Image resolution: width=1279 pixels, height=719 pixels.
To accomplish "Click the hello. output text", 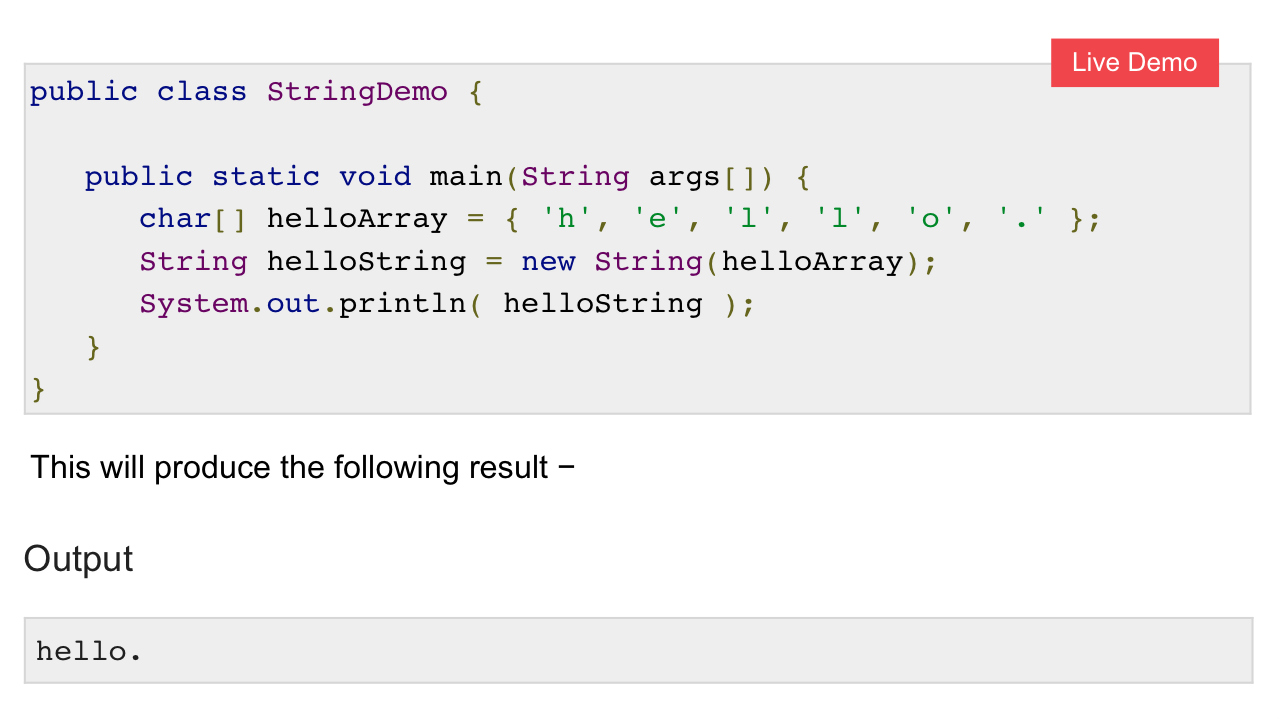I will [90, 652].
